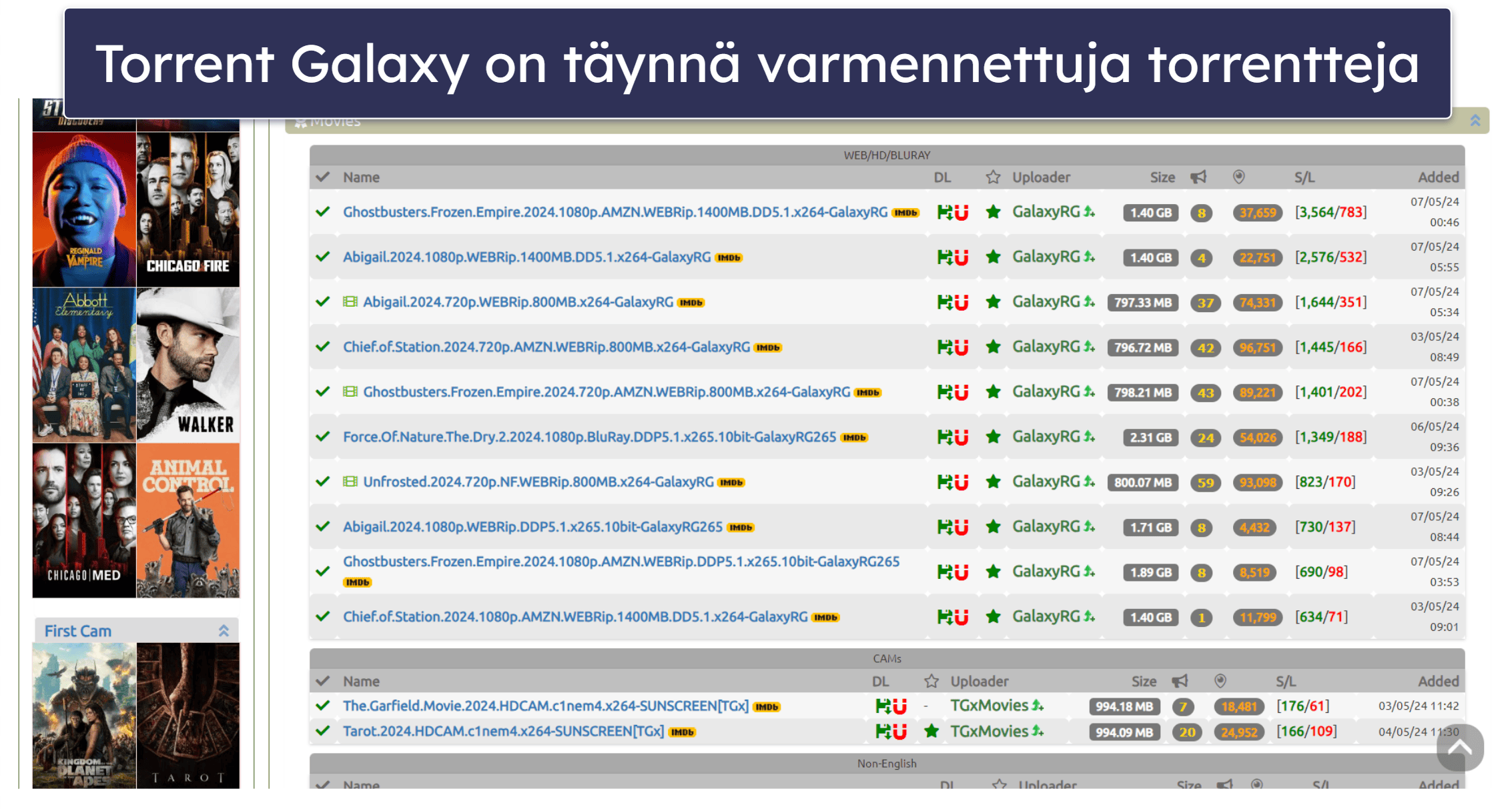Open Unfrosted.2024.720p.NF.WEBRip torrent link
The image size is (1512, 809).
coord(538,482)
